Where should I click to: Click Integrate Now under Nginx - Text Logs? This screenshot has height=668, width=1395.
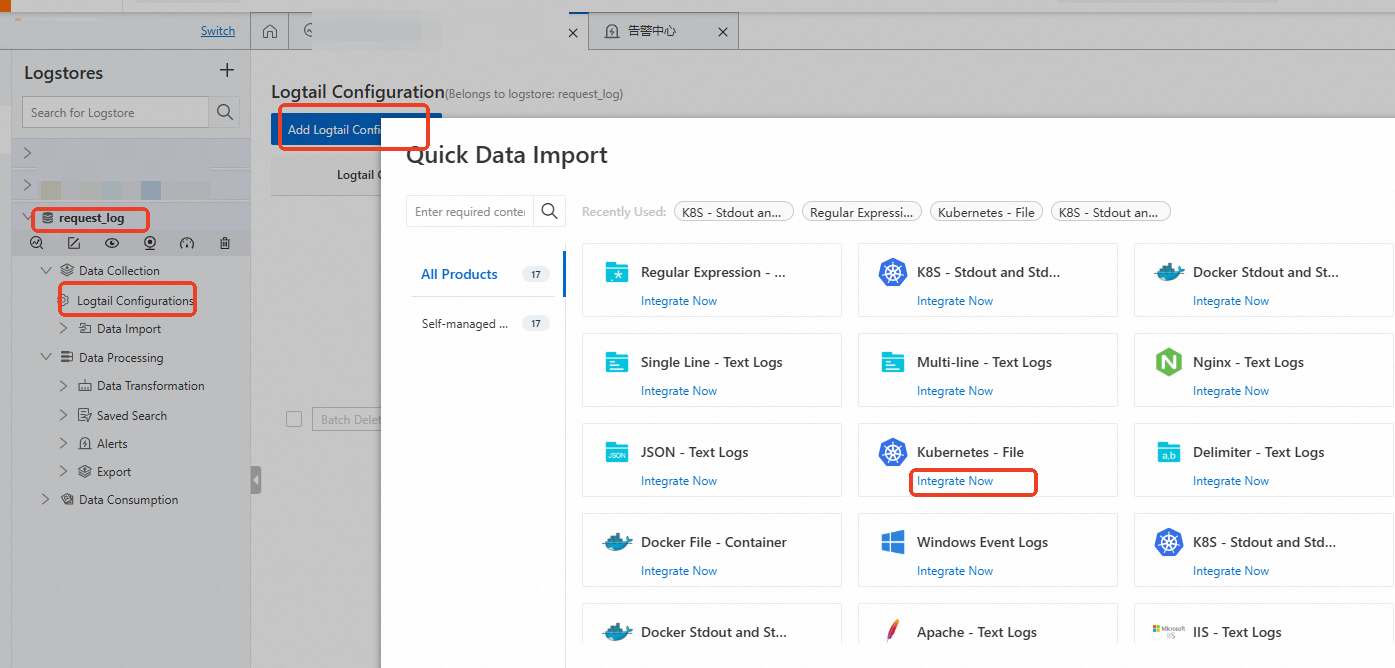point(1231,391)
